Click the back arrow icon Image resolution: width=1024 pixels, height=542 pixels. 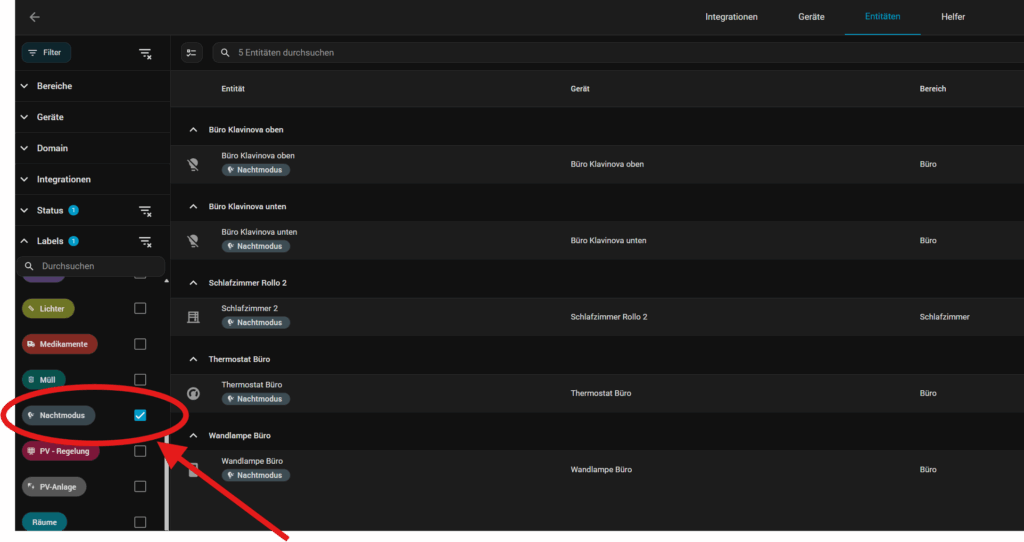point(35,17)
